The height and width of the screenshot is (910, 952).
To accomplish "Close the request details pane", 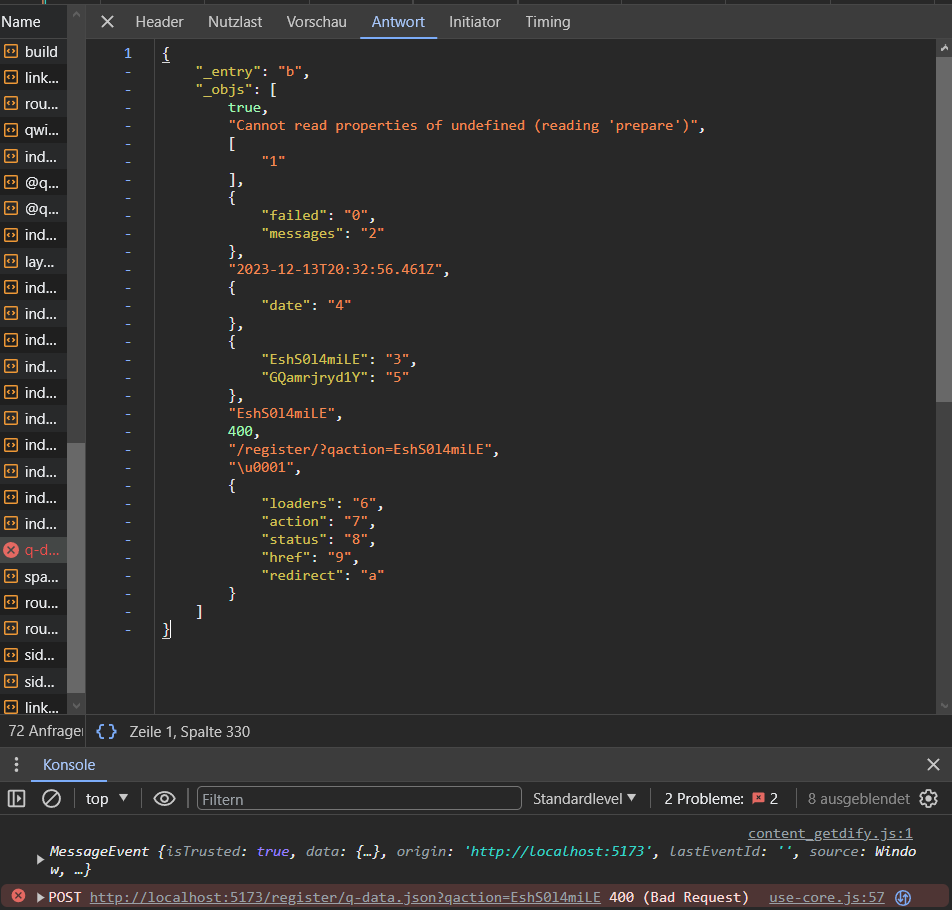I will pyautogui.click(x=108, y=22).
